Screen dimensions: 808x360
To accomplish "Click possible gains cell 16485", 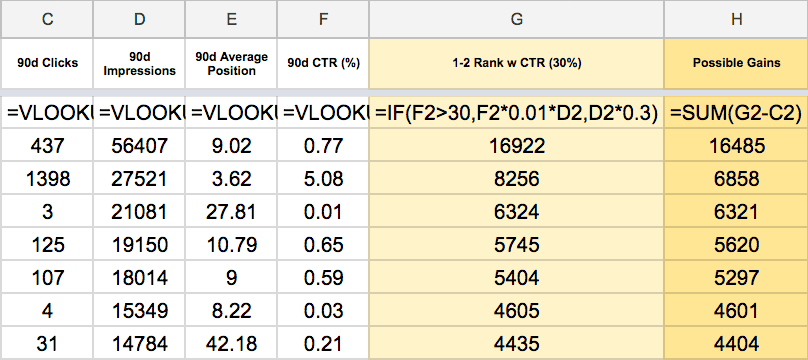I will click(x=736, y=145).
